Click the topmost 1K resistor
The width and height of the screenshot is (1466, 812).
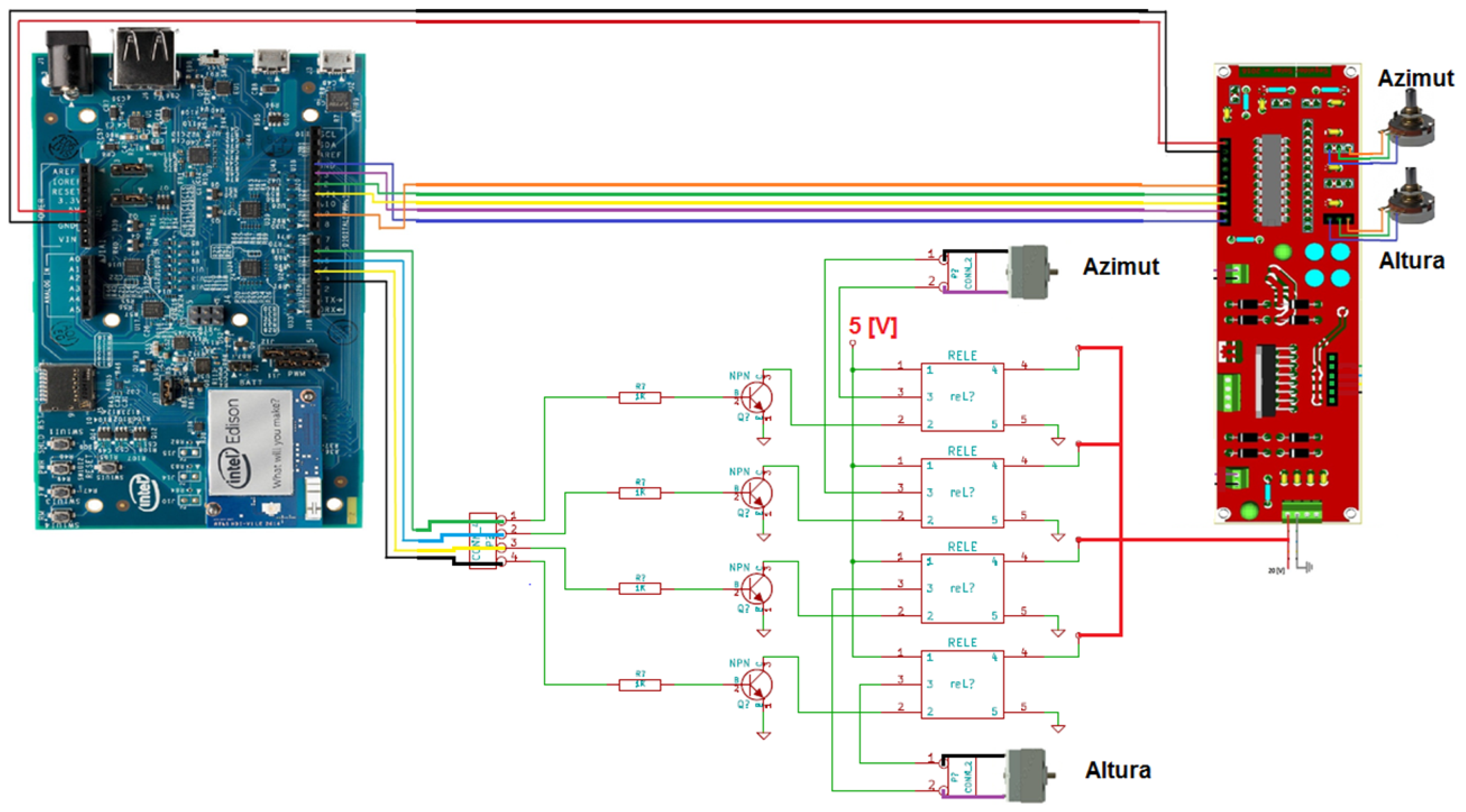(x=640, y=397)
